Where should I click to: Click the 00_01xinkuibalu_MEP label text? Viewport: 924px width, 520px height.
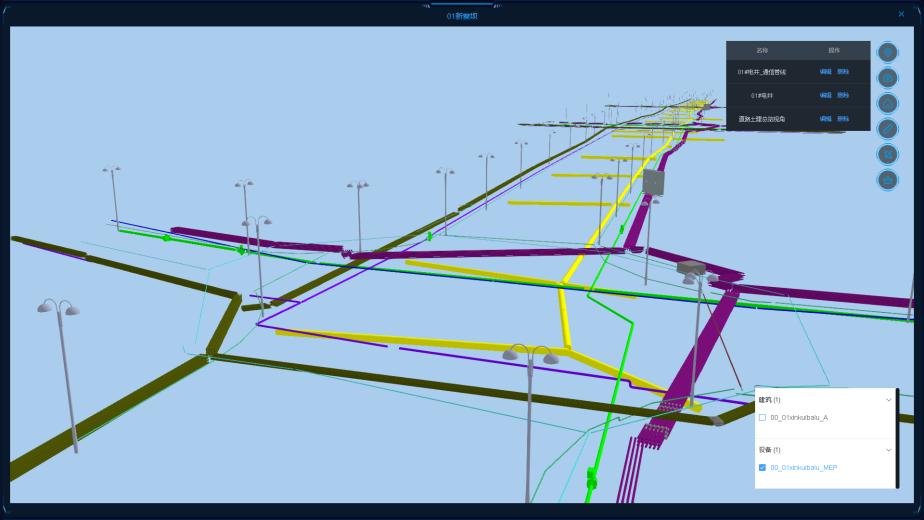[803, 467]
